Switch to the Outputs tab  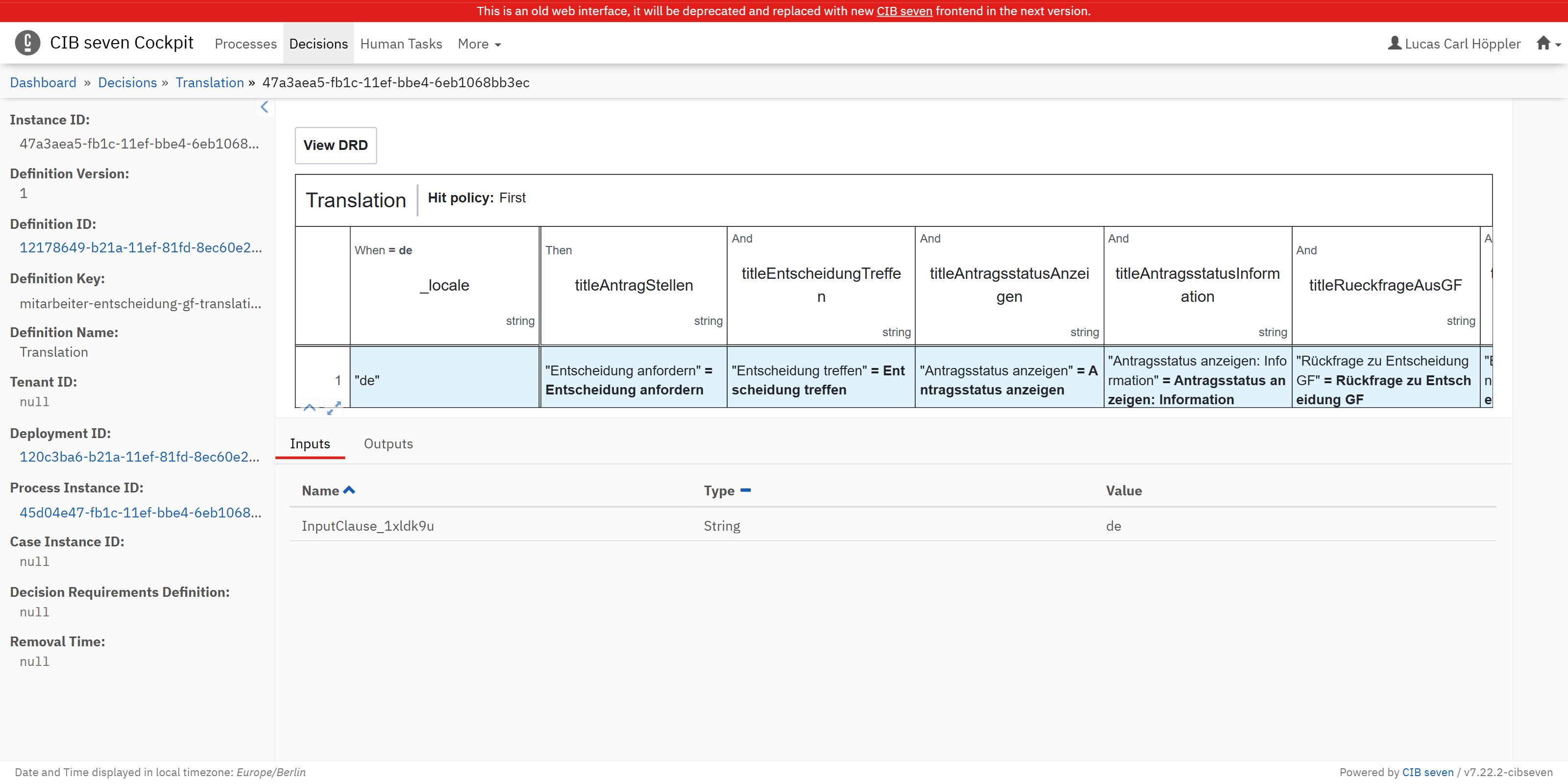pyautogui.click(x=388, y=444)
